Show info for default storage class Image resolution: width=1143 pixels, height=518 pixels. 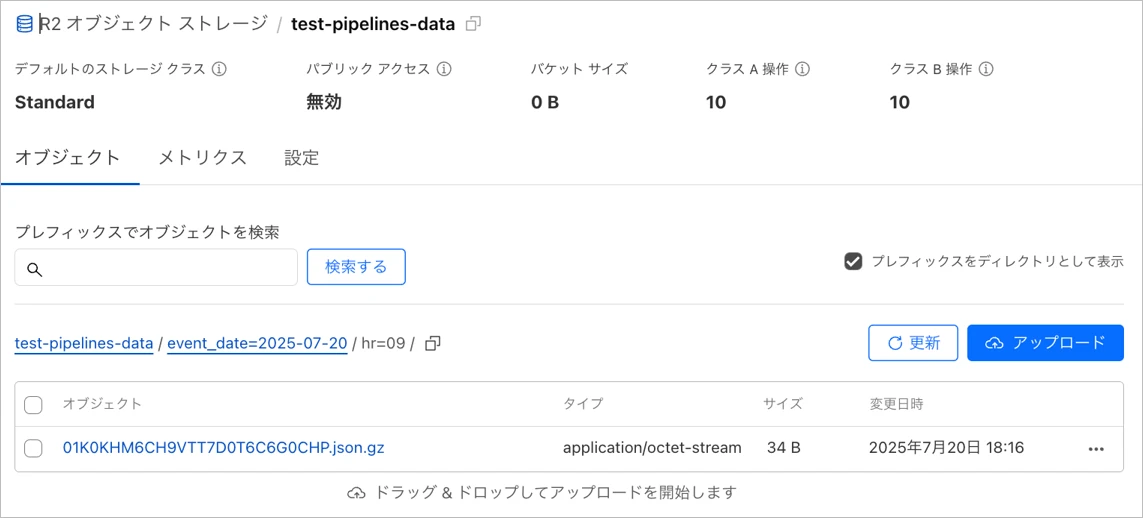point(219,69)
